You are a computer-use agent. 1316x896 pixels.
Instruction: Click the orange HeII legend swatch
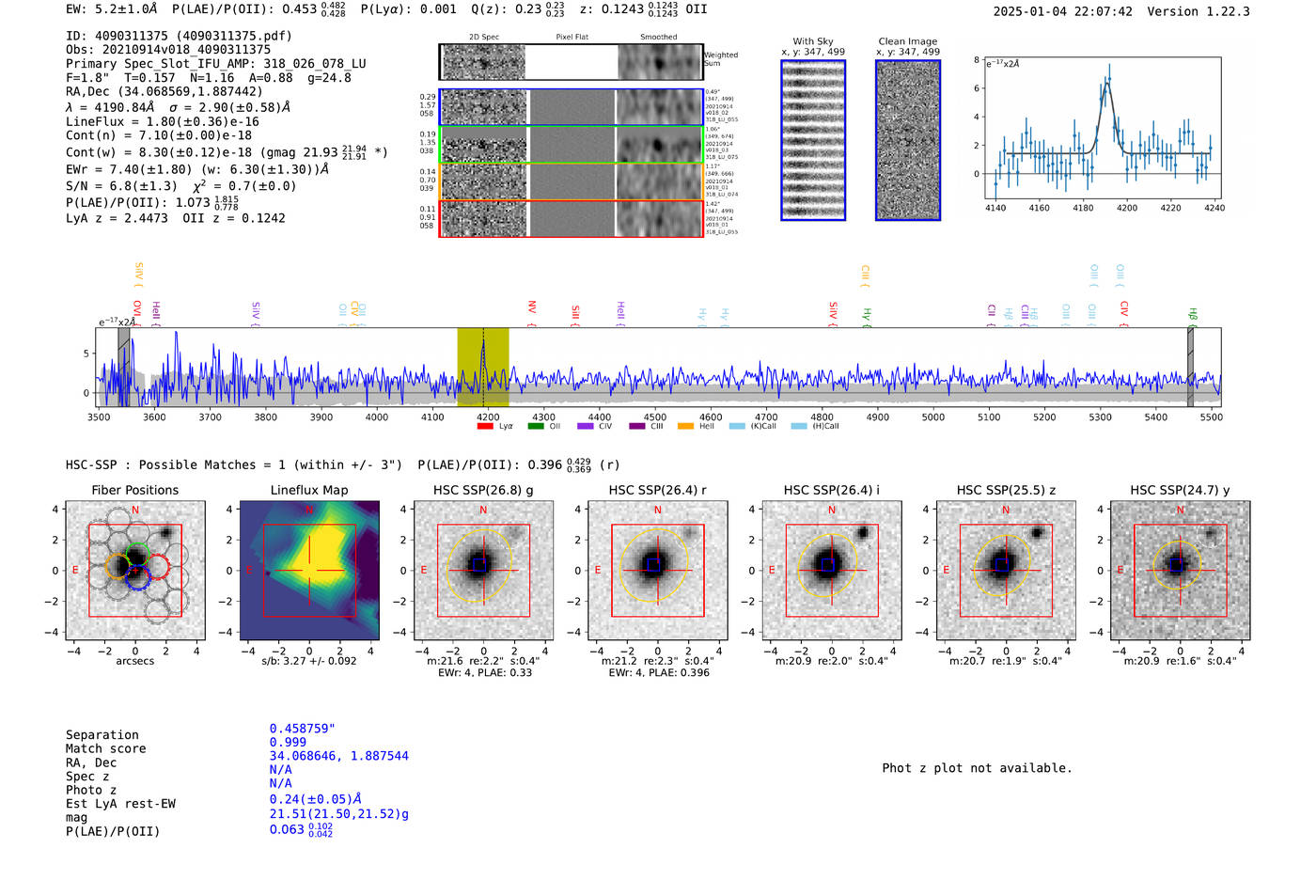coord(686,426)
